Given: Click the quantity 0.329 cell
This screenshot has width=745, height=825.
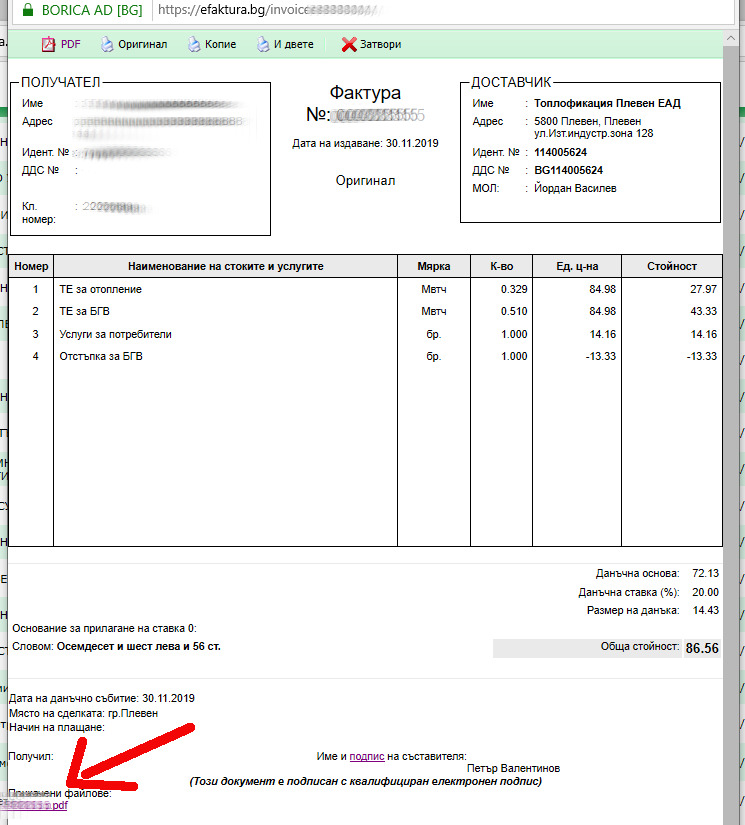Looking at the screenshot, I should tap(514, 289).
